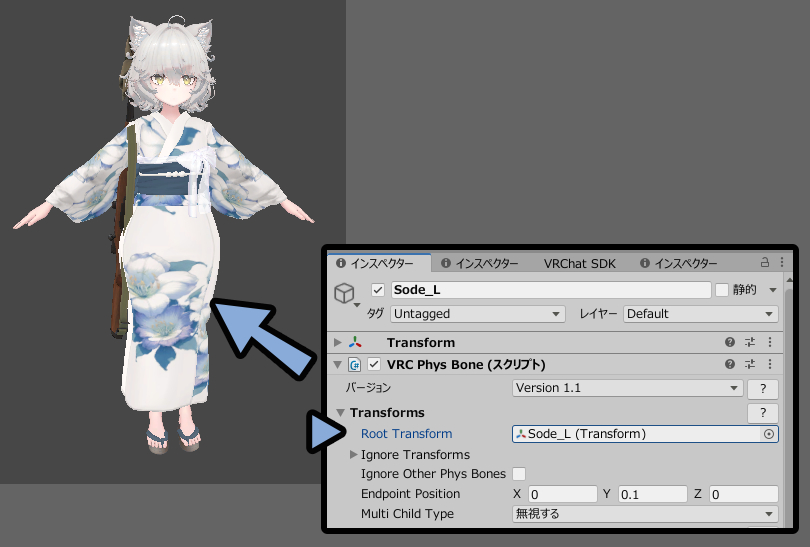
Task: Switch to the second インスペクター tab
Action: pos(479,263)
